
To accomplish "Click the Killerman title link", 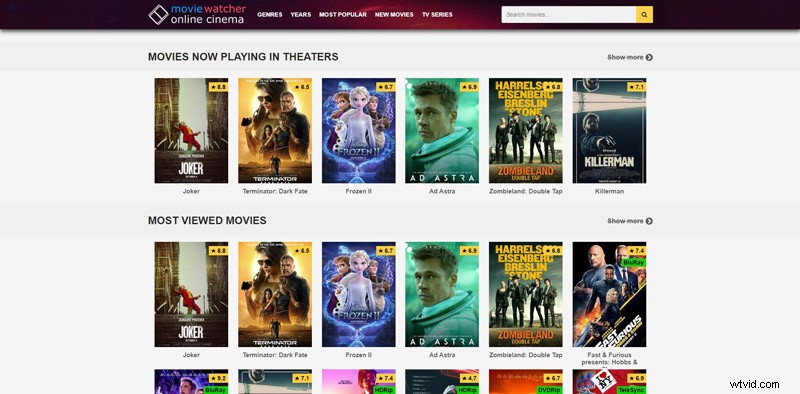I will point(610,191).
